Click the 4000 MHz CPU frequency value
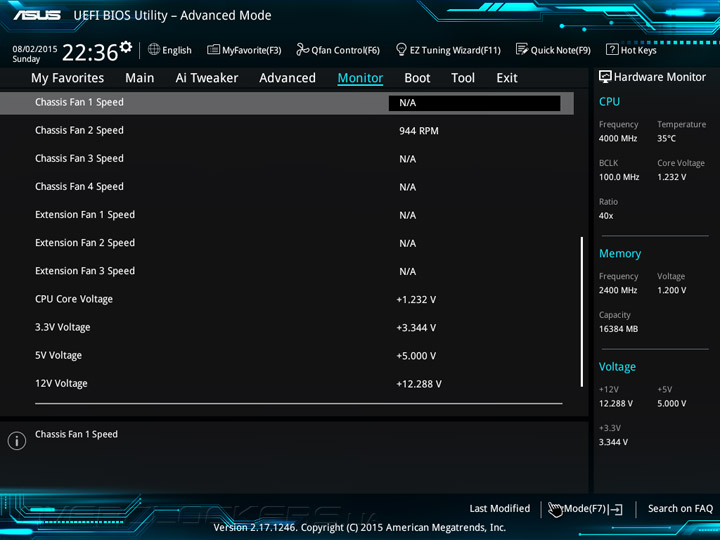Viewport: 720px width, 540px height. coord(618,139)
